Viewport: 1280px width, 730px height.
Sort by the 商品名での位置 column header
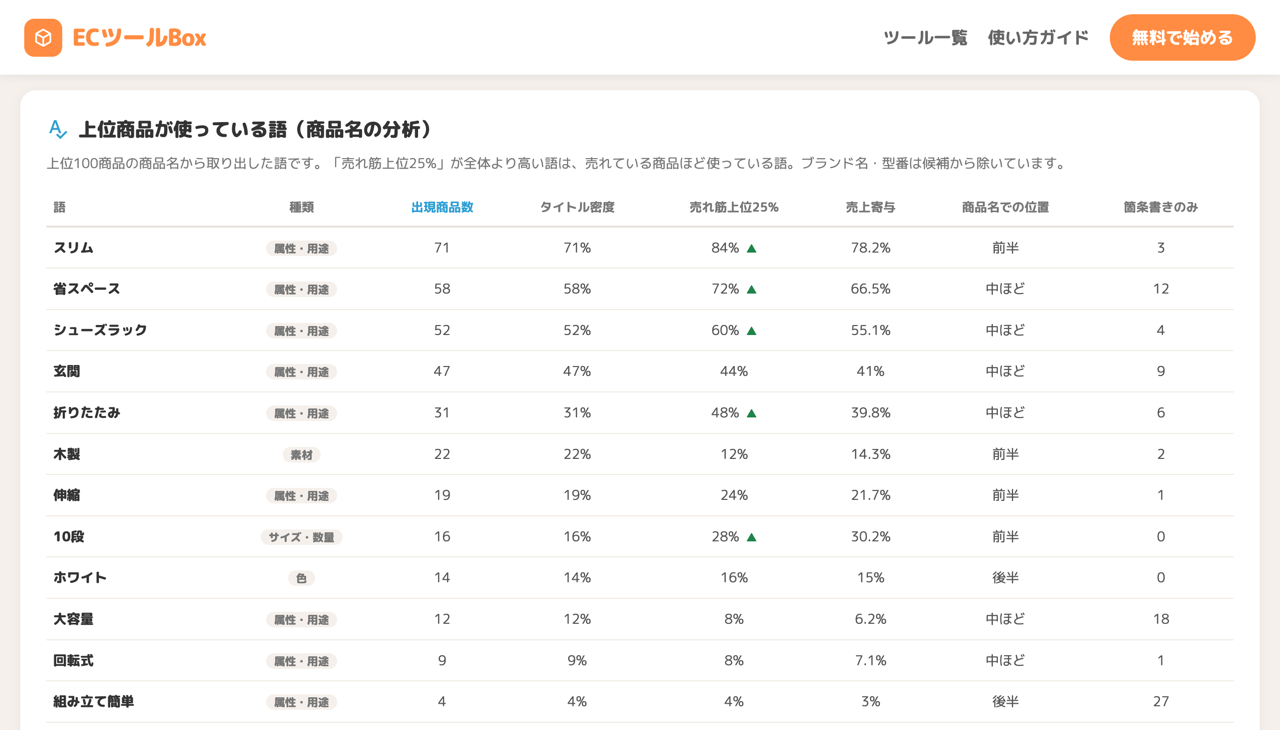1005,207
